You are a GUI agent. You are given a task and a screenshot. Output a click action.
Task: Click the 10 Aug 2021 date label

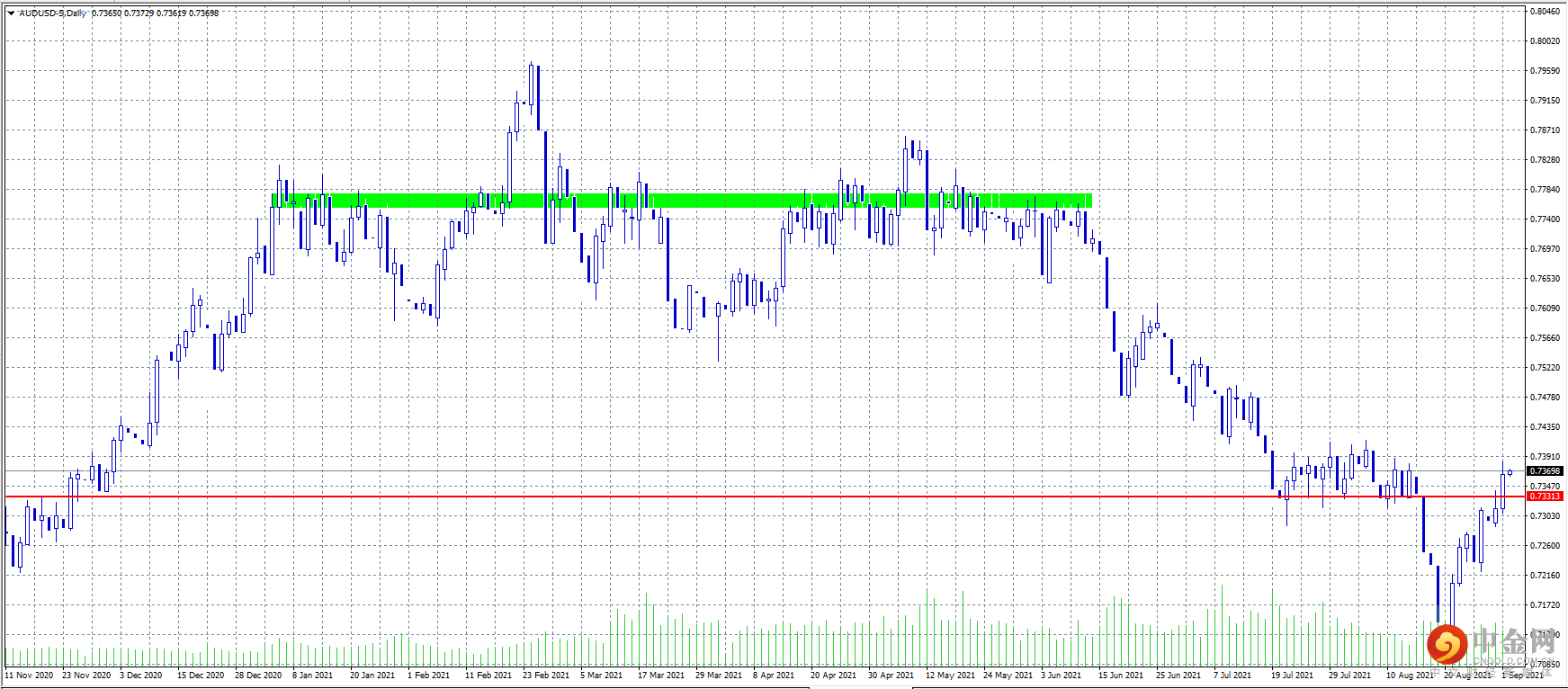click(1409, 676)
